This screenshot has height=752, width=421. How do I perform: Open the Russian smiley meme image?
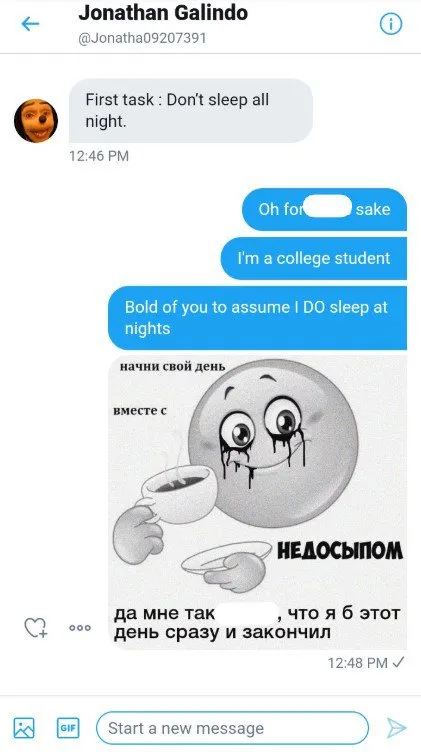point(257,503)
